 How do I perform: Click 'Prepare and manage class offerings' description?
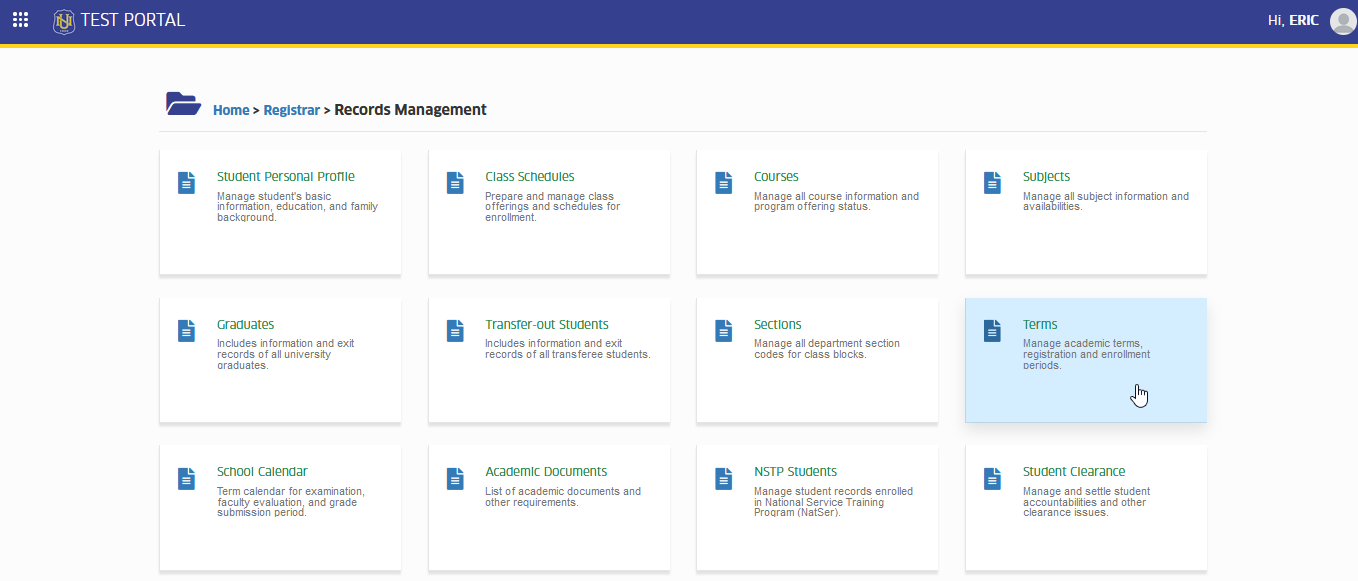(x=552, y=207)
